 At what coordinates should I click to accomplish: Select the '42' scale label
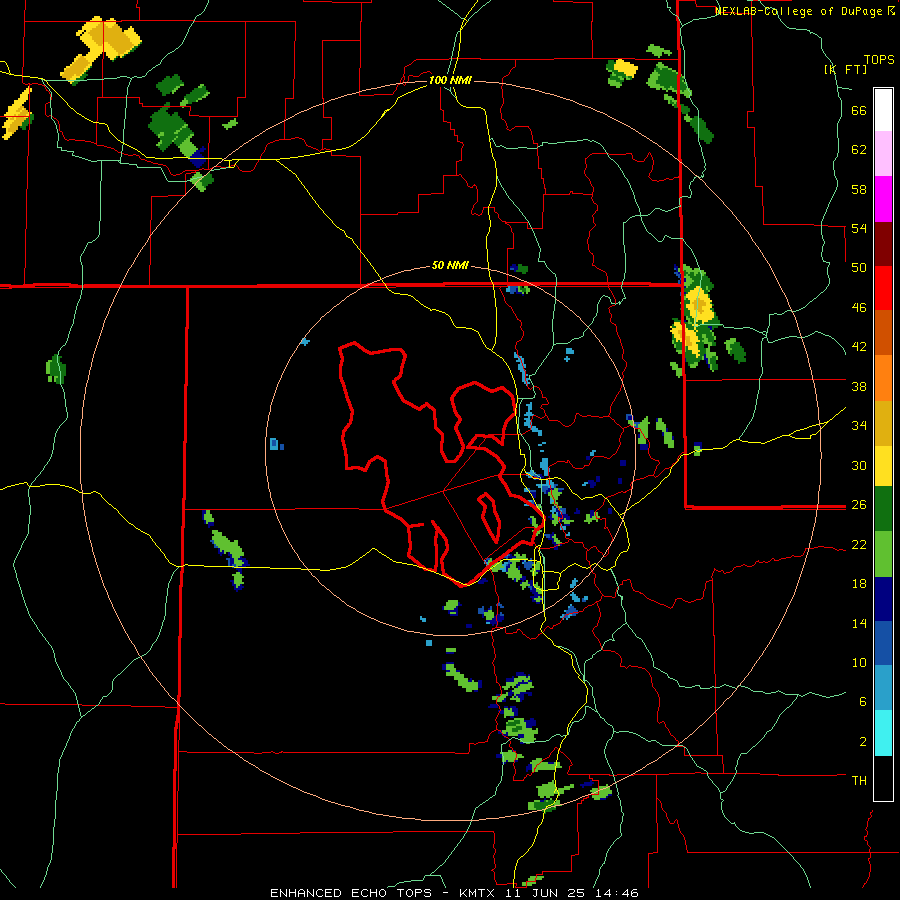[859, 347]
